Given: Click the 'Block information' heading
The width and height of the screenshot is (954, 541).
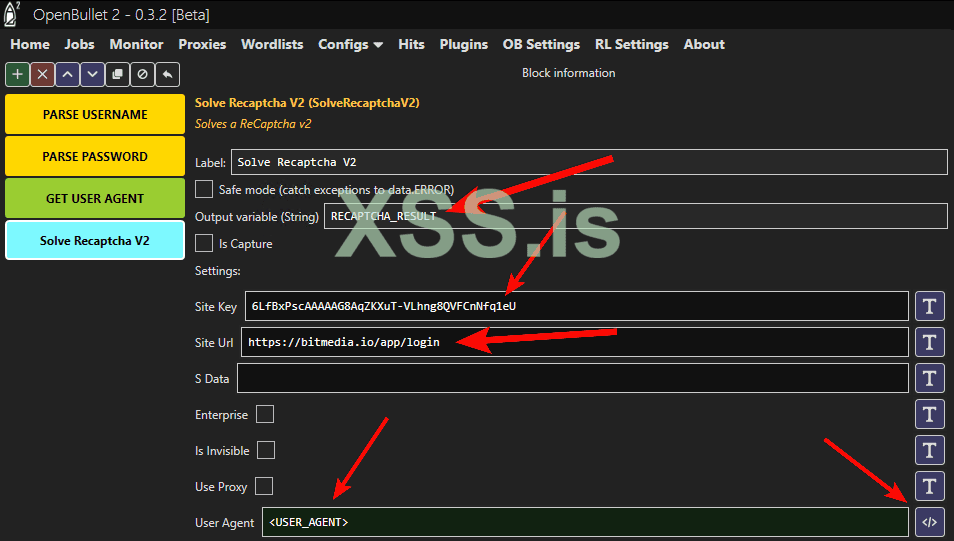Looking at the screenshot, I should click(x=568, y=73).
